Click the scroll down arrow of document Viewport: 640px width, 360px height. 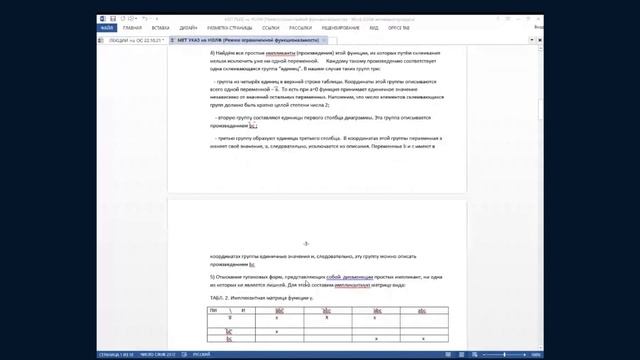point(540,348)
